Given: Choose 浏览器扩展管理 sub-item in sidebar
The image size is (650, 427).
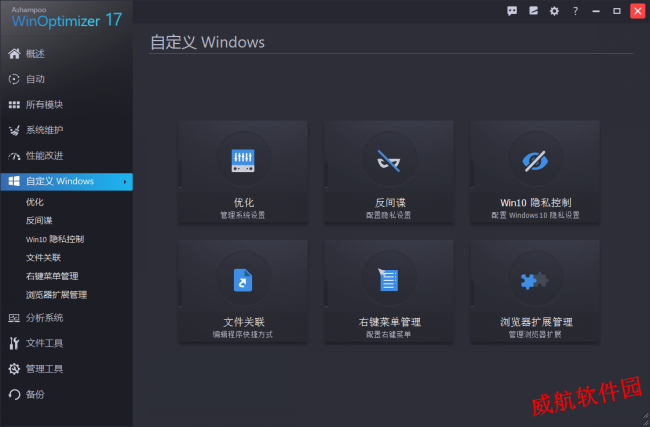Looking at the screenshot, I should point(56,295).
